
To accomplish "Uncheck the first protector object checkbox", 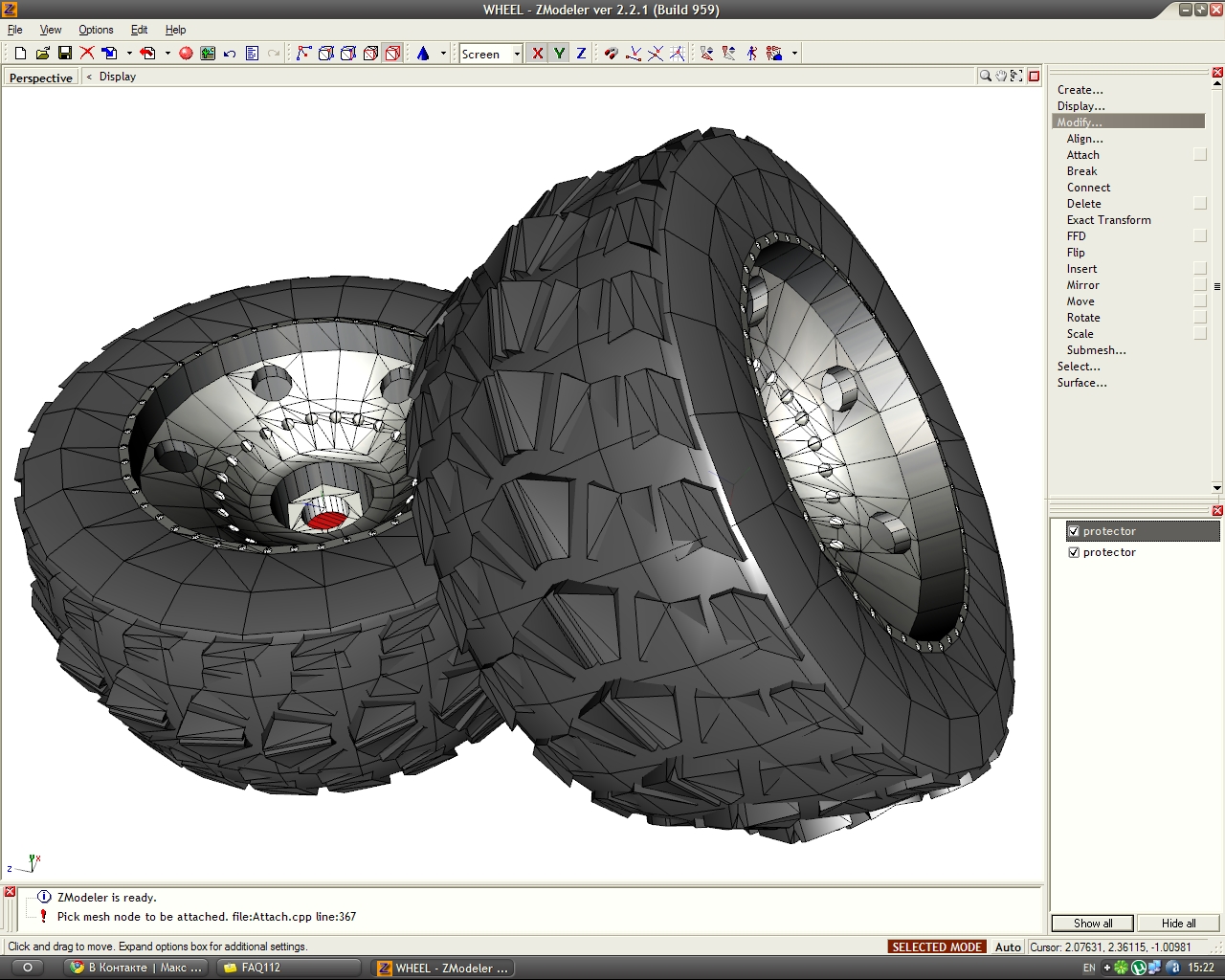I will point(1074,531).
